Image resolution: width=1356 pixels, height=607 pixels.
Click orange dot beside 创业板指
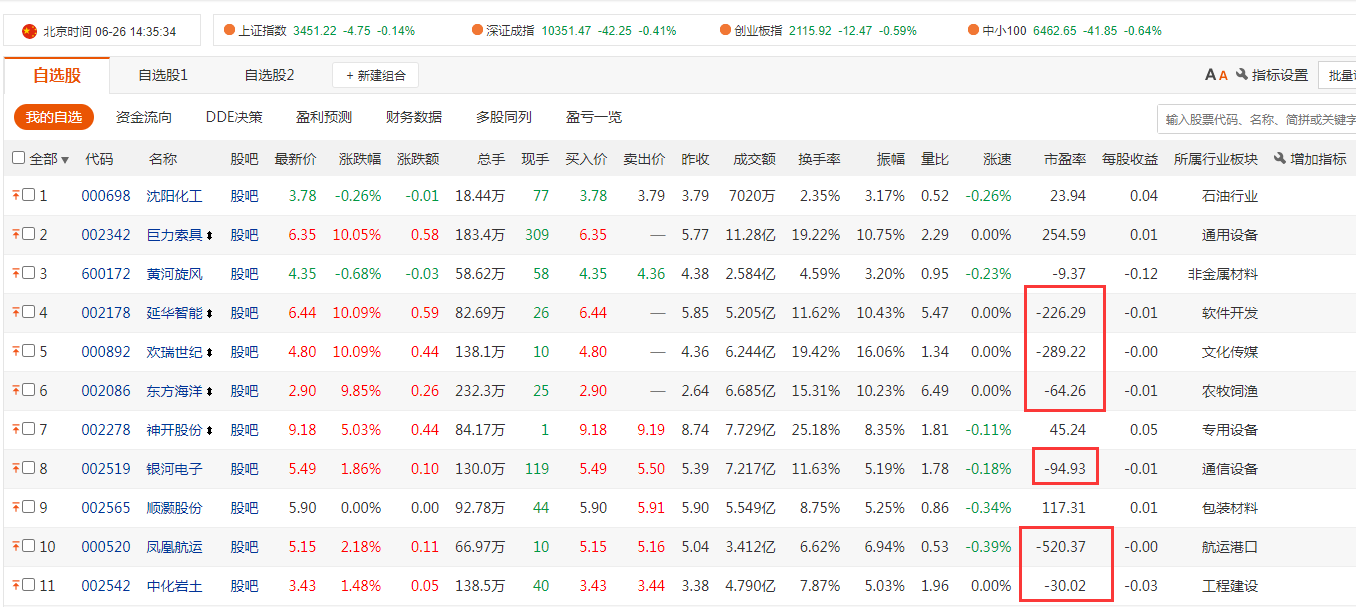point(725,30)
